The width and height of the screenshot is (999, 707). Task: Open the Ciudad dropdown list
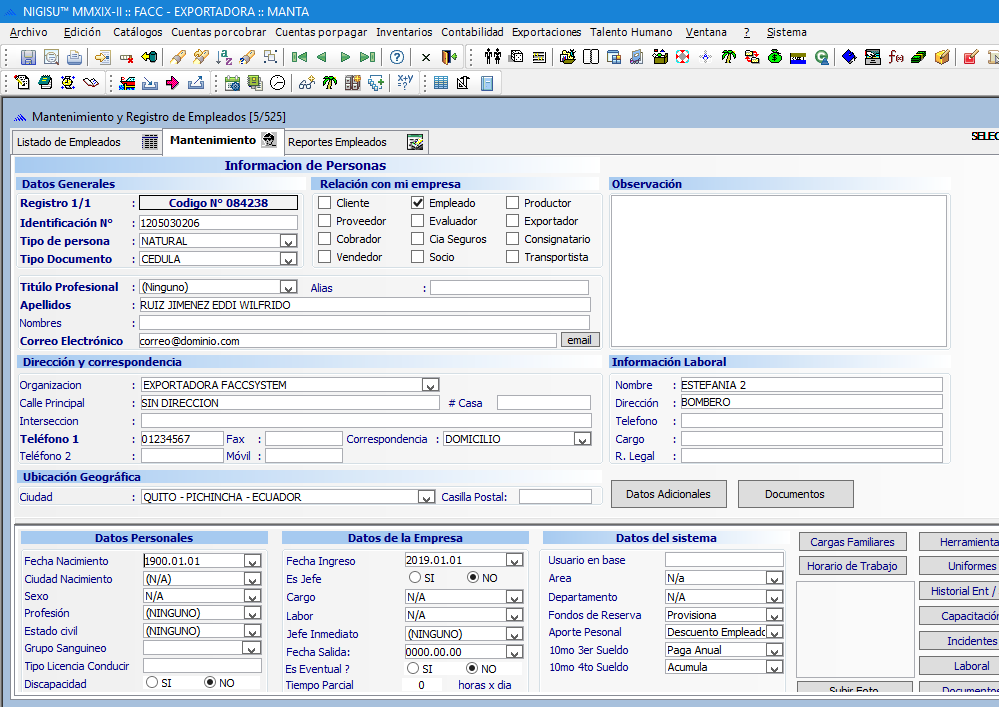427,497
